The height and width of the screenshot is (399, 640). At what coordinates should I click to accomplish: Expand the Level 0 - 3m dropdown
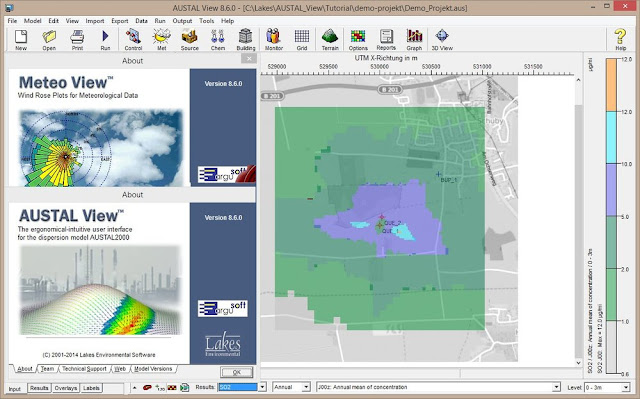pos(626,387)
